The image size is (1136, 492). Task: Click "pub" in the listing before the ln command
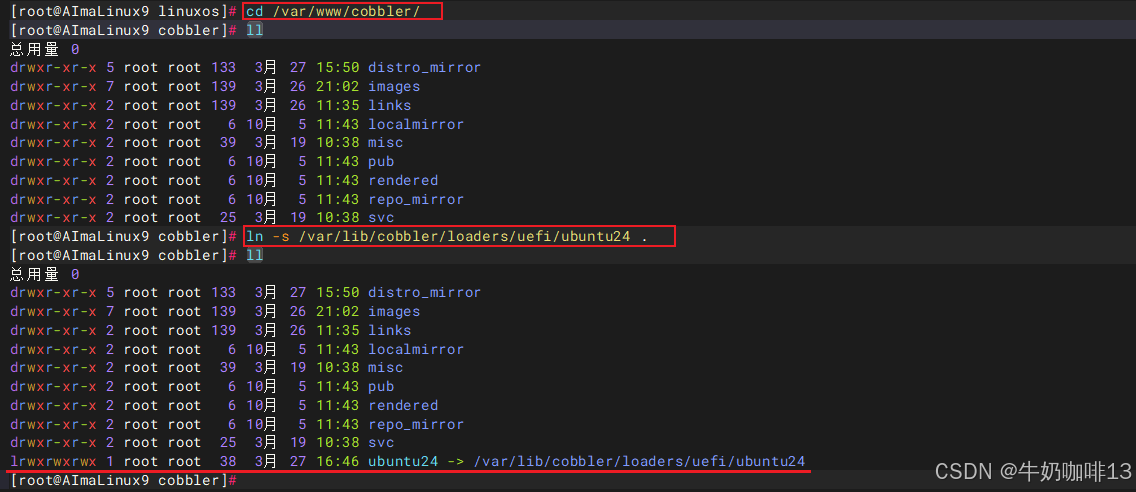[x=381, y=162]
